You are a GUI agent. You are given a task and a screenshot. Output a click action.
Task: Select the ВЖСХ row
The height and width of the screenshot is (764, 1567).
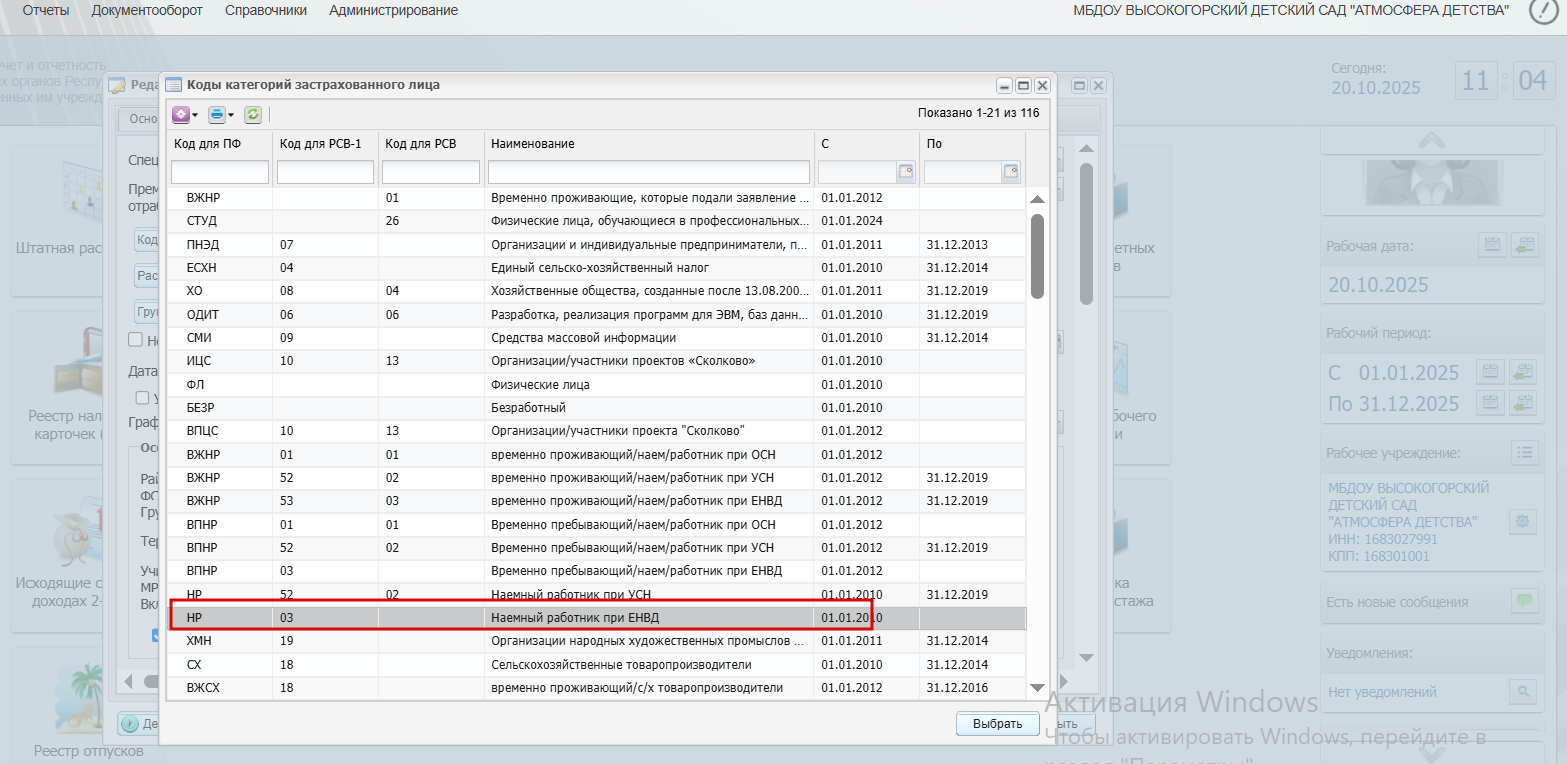(597, 688)
